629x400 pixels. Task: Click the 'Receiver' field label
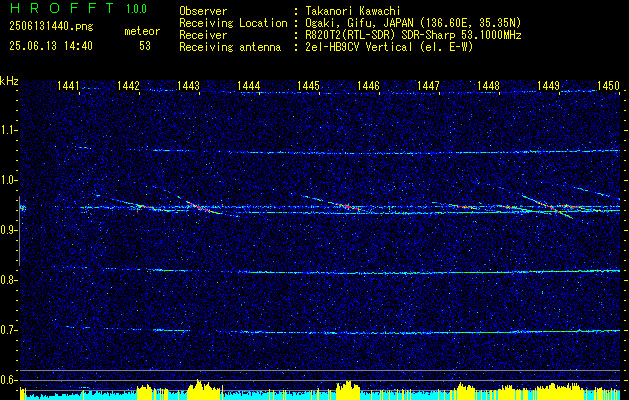click(203, 35)
